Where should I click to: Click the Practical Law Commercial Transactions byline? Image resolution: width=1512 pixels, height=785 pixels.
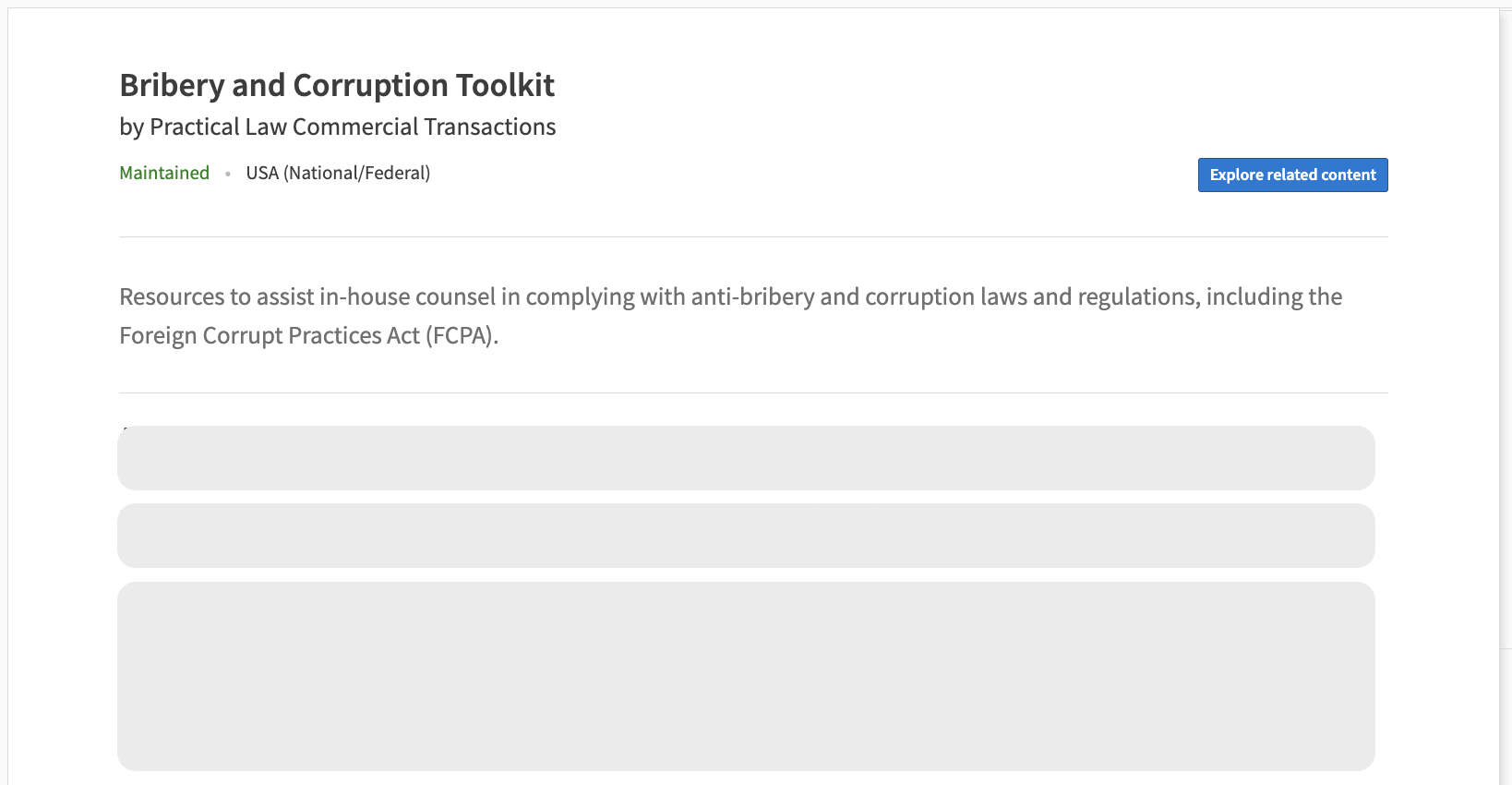(x=353, y=127)
